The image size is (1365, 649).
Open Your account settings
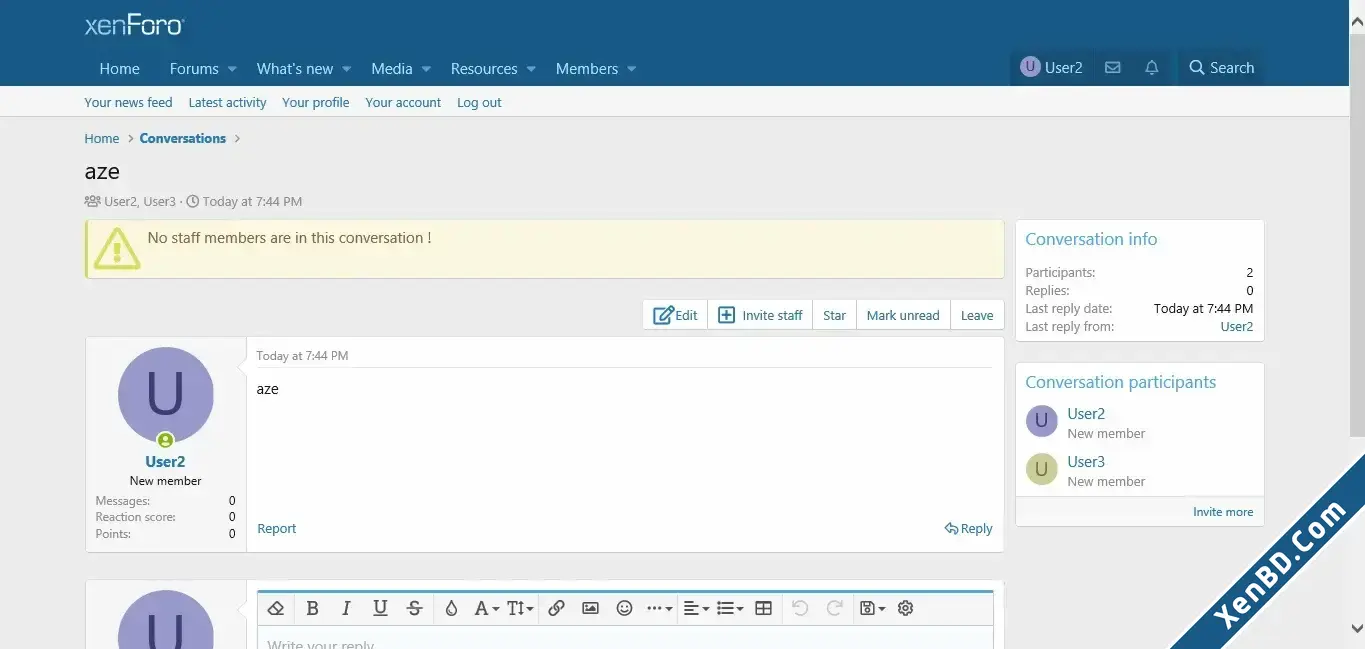(x=403, y=102)
